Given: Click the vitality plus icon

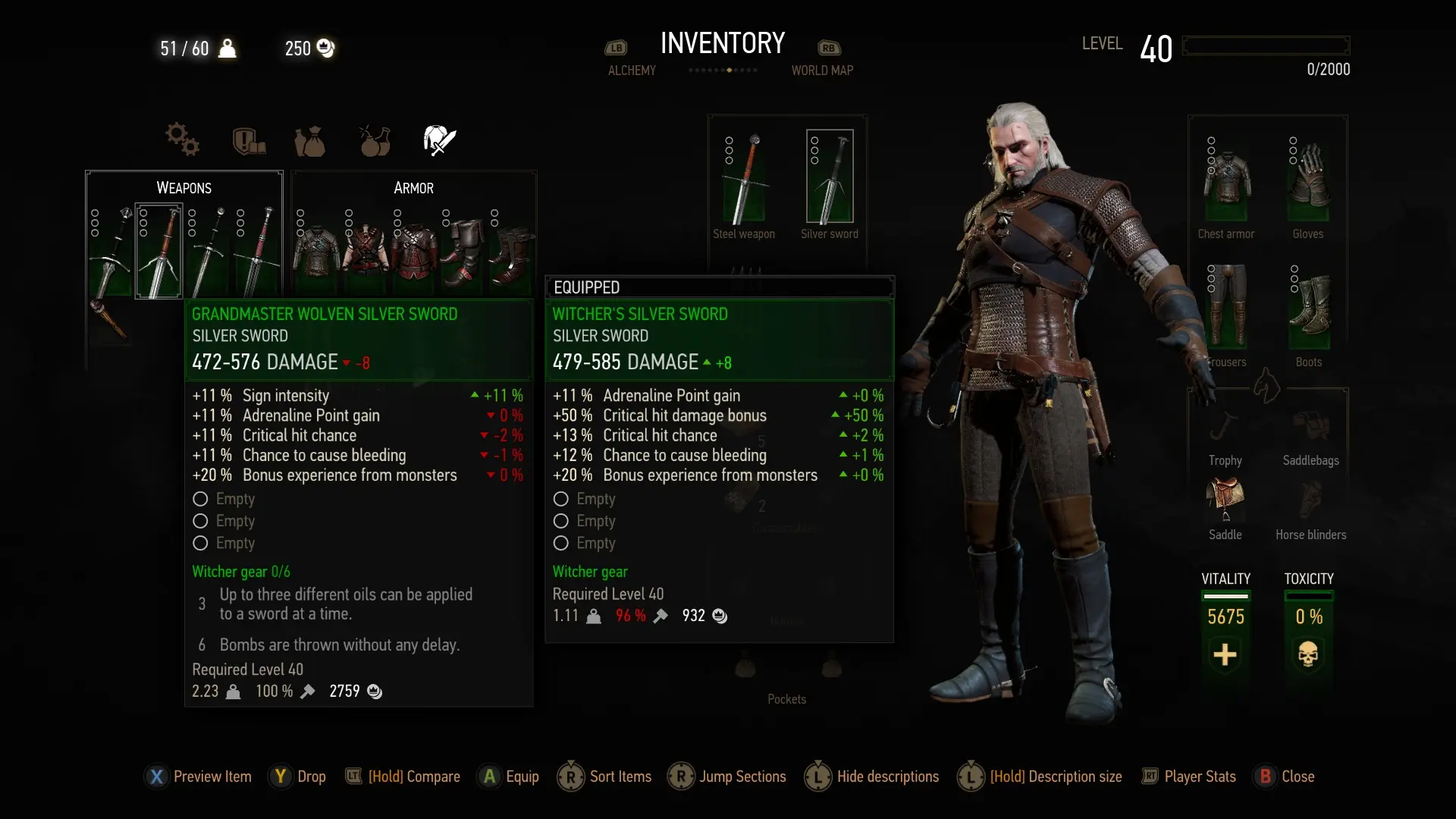Looking at the screenshot, I should pos(1225,654).
